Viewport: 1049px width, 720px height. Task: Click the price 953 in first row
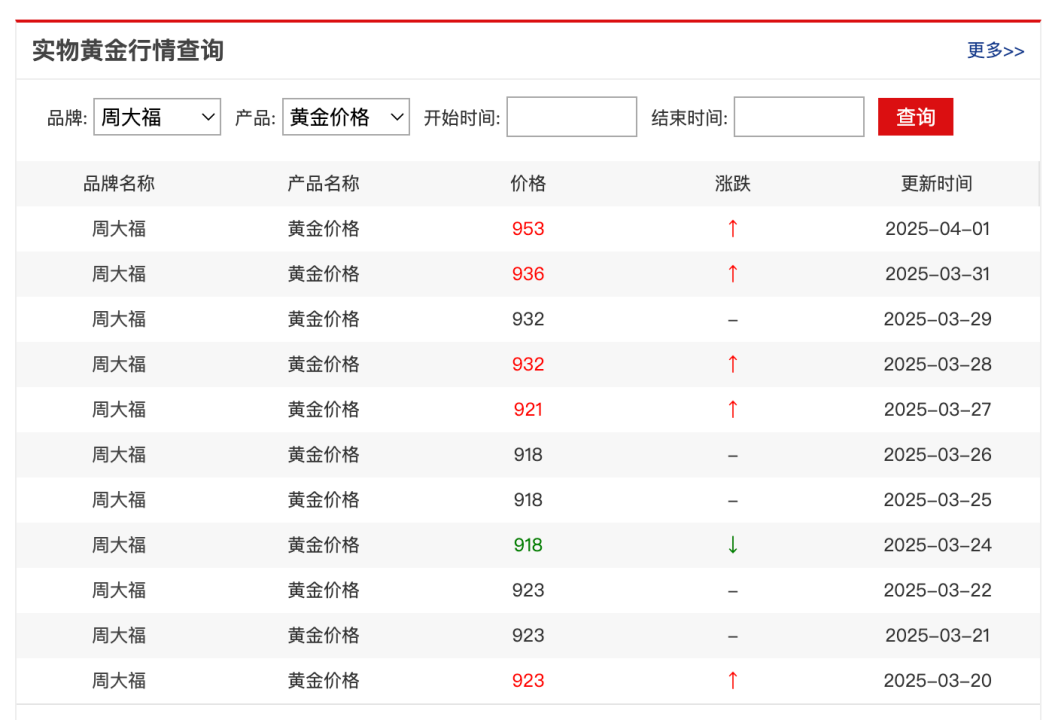(528, 229)
